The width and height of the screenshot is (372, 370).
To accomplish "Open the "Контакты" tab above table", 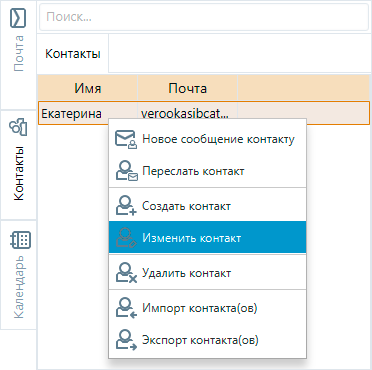I will 73,54.
